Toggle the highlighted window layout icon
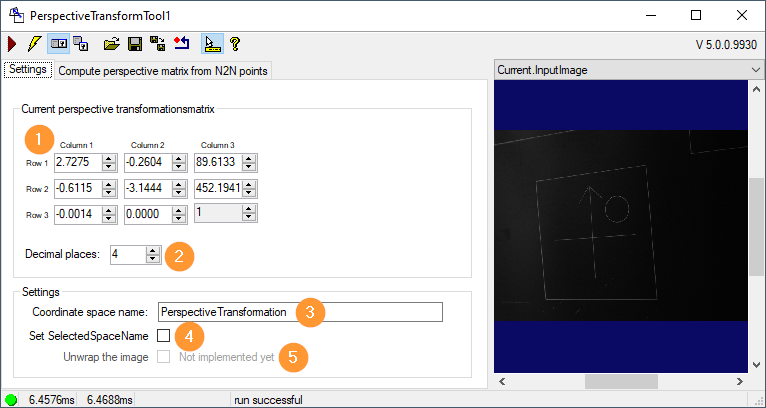This screenshot has height=408, width=766. coord(59,44)
